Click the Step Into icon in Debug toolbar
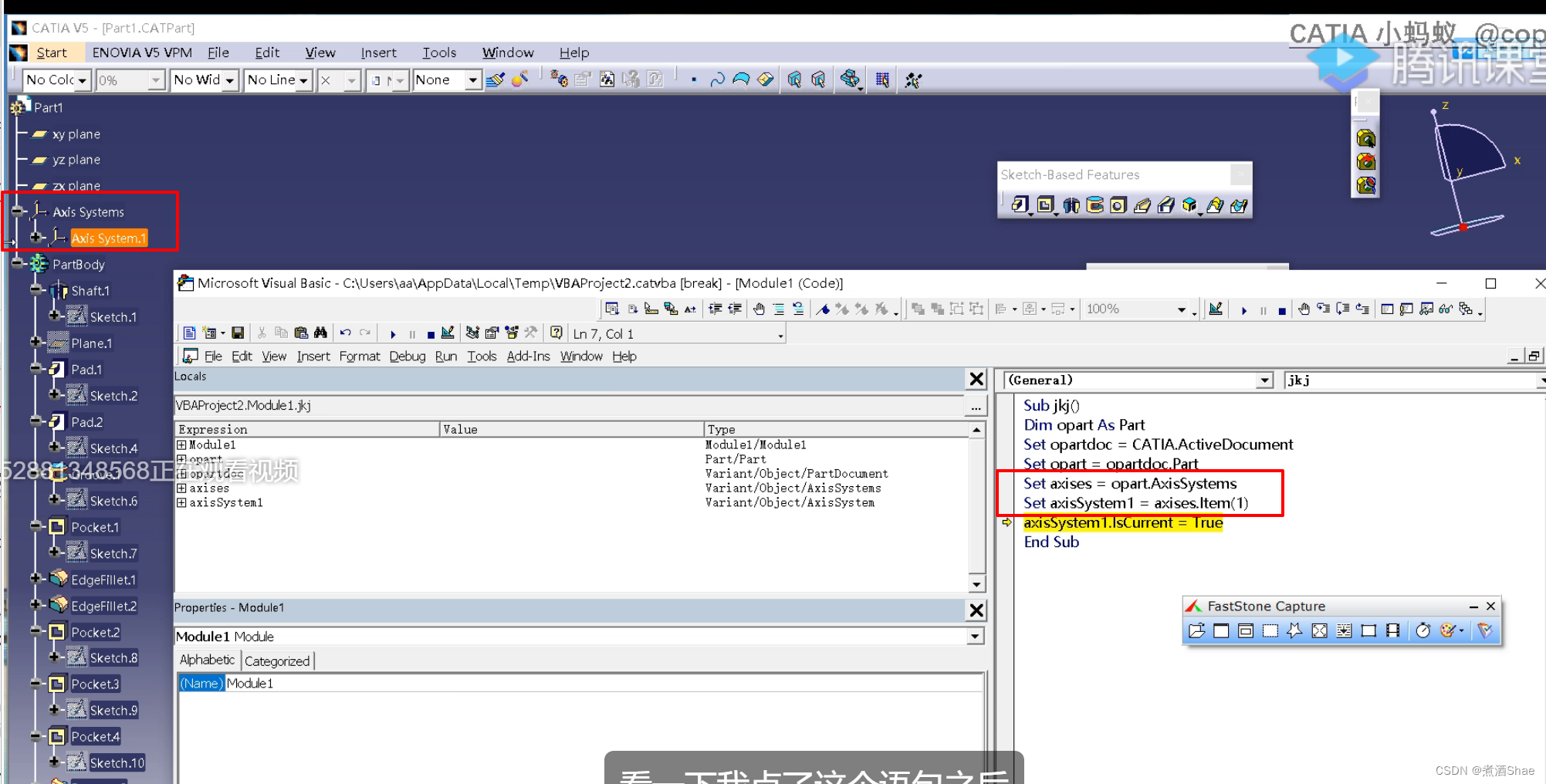 point(1323,309)
